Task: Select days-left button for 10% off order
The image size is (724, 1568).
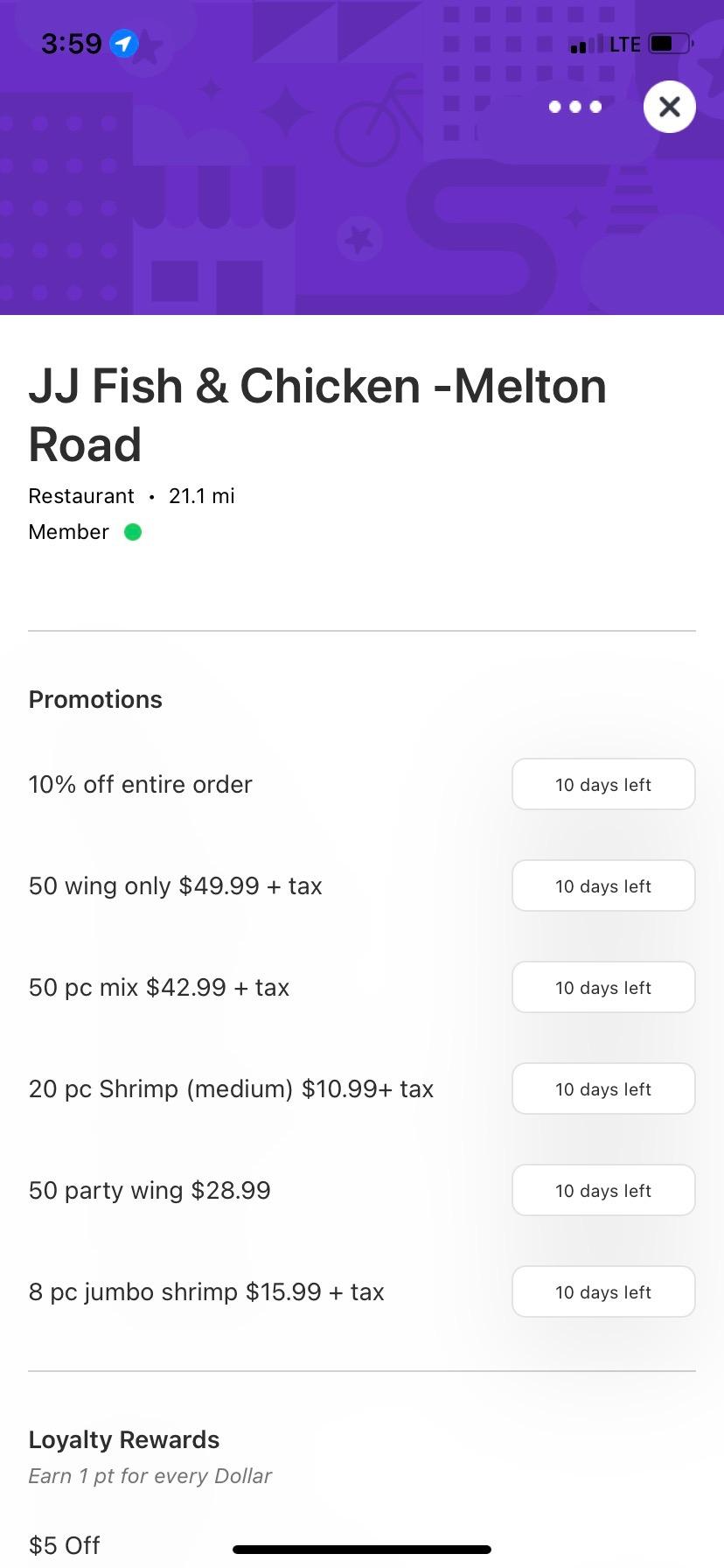Action: (x=603, y=785)
